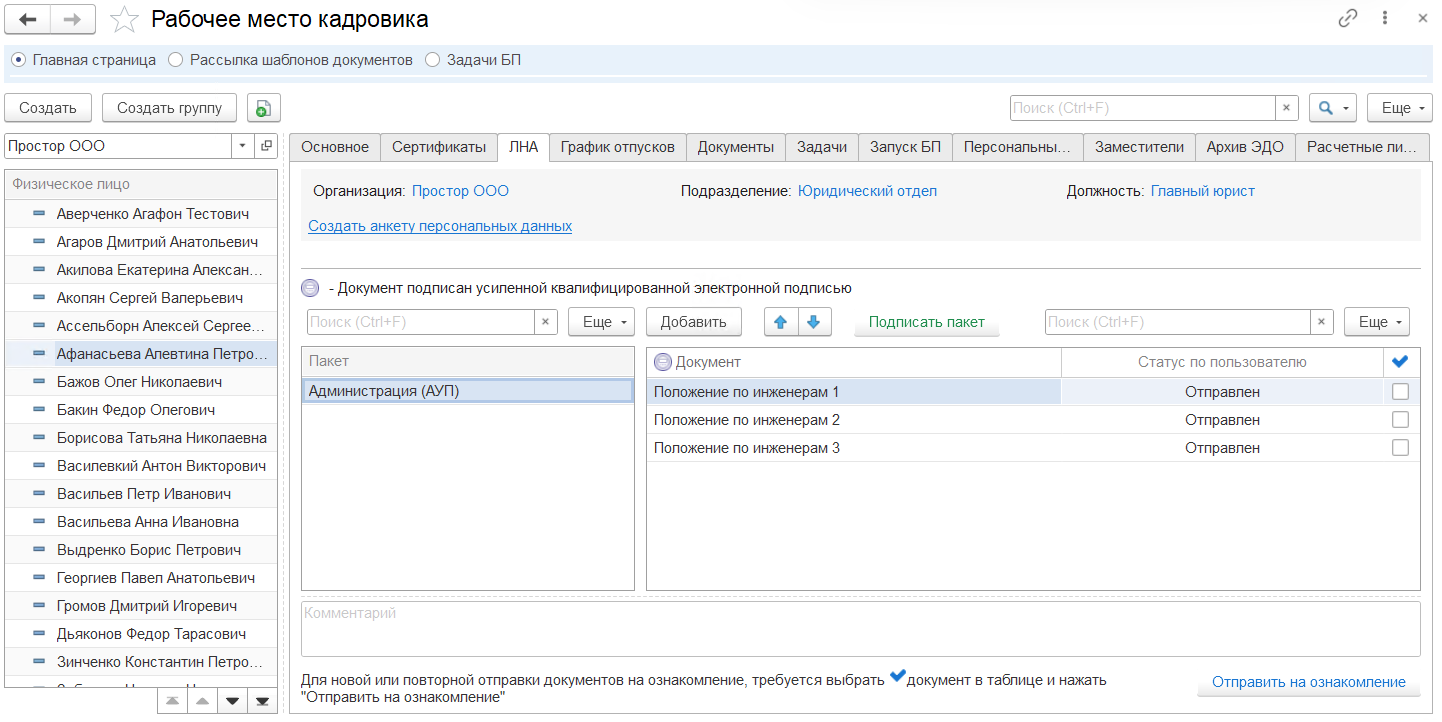Open the Еще menu above the documents table

(x=1378, y=322)
